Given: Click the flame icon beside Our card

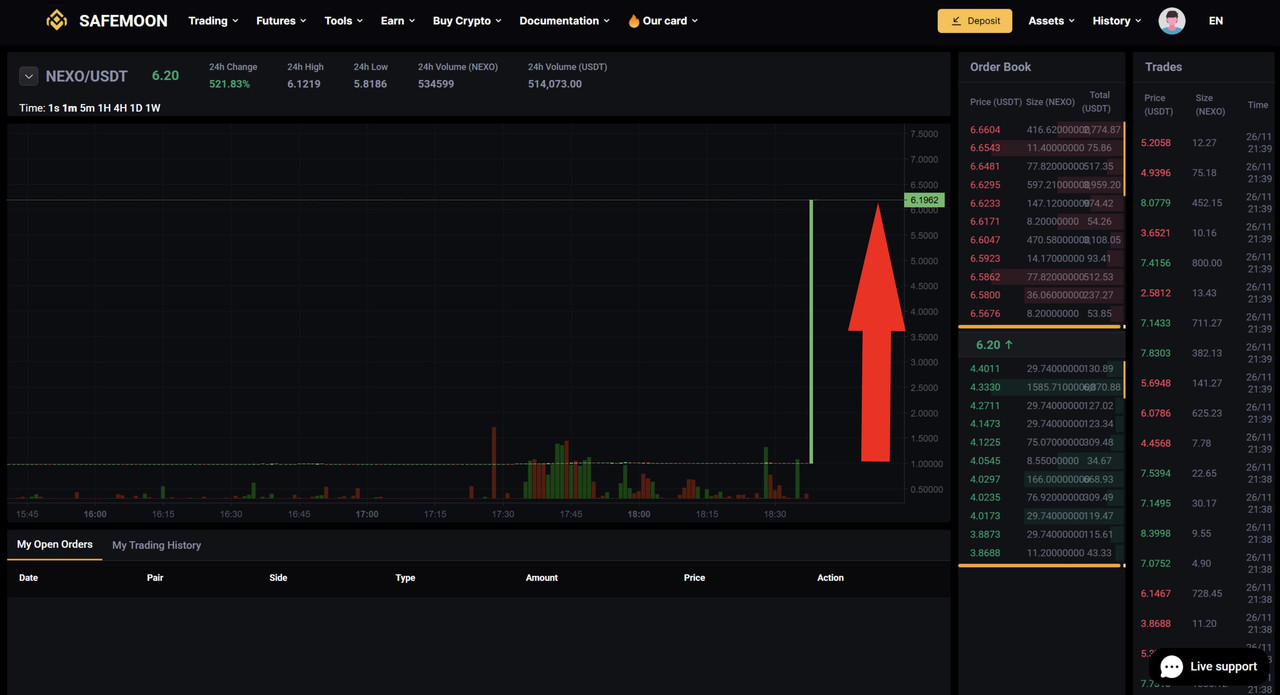Looking at the screenshot, I should (633, 21).
